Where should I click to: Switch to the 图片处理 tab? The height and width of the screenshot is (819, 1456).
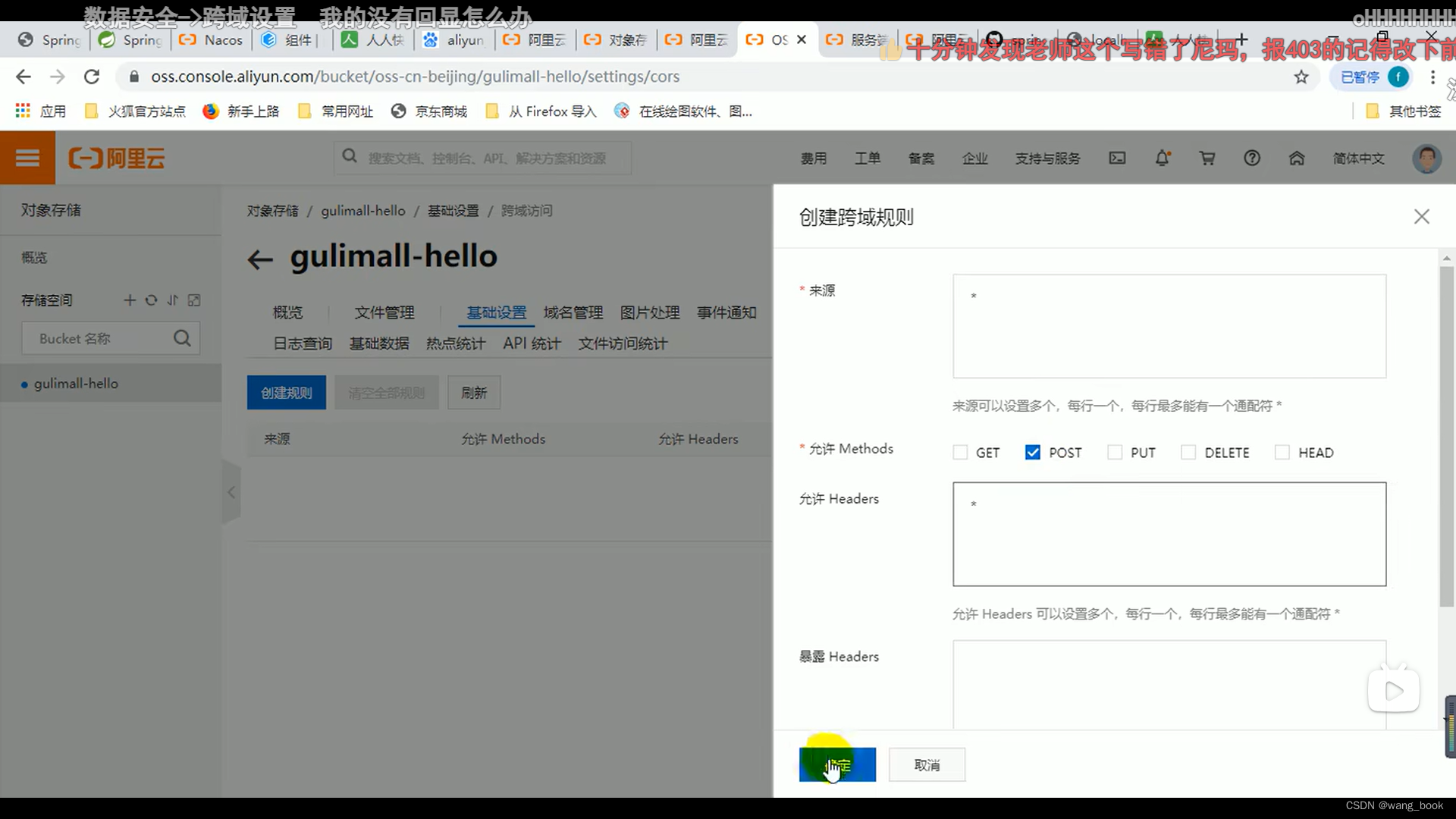(x=650, y=312)
